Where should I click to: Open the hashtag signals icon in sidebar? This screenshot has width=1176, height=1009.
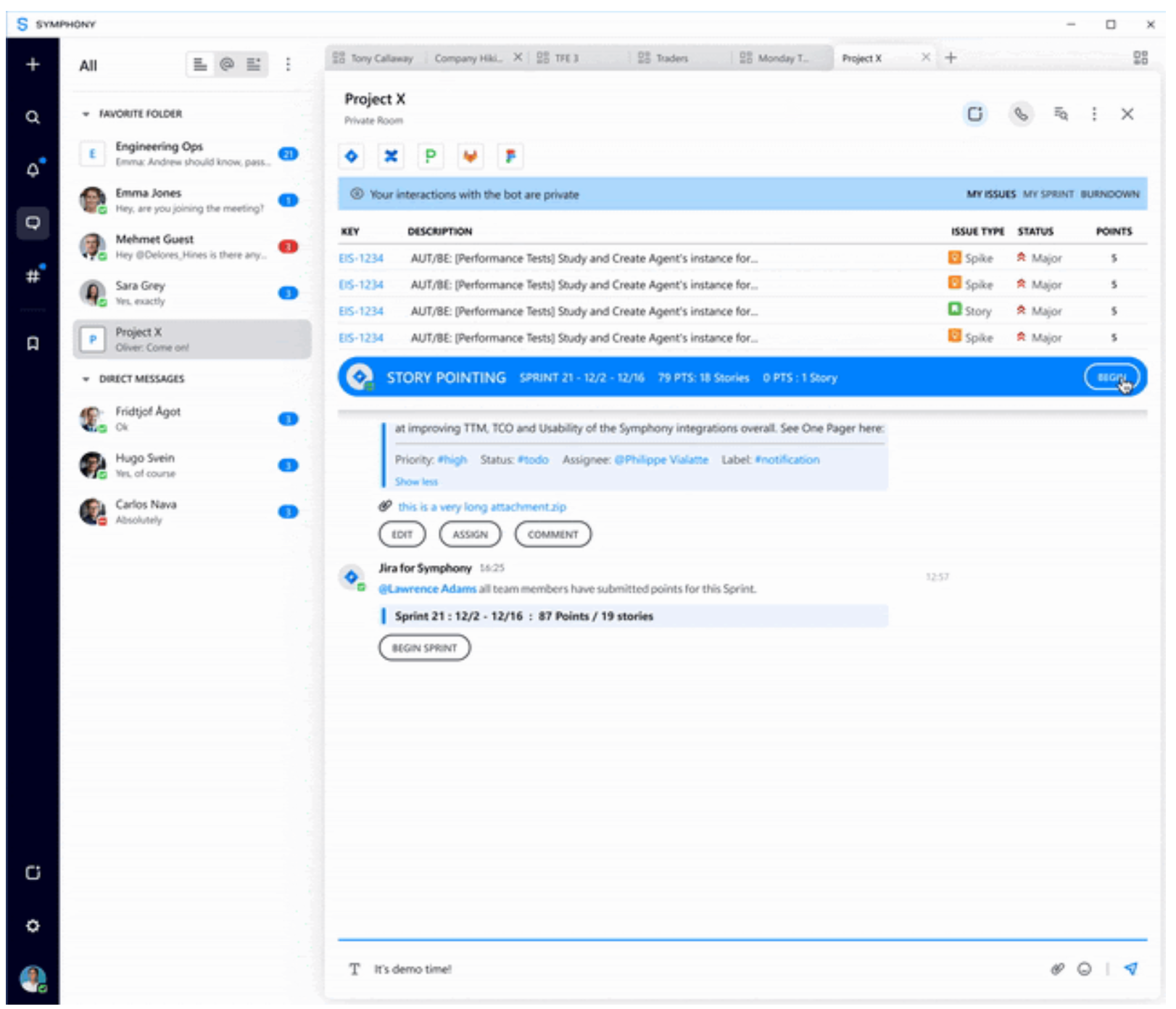[x=33, y=276]
